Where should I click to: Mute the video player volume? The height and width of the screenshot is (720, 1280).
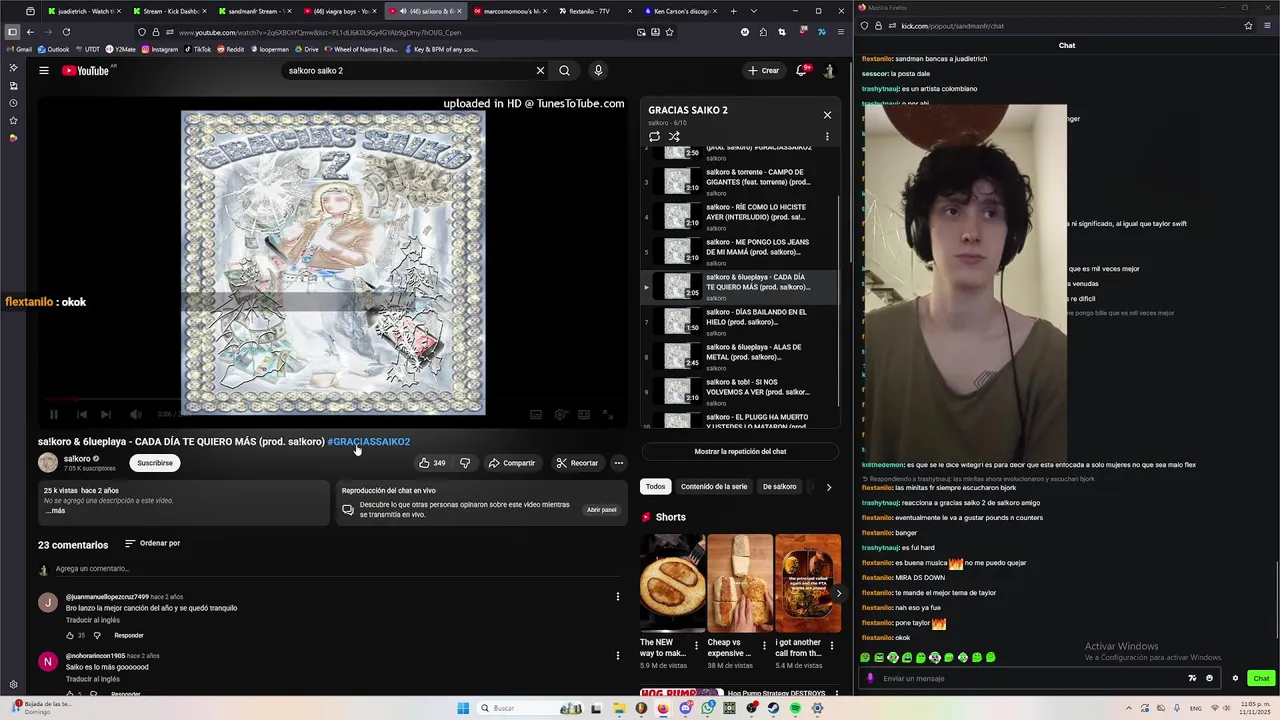[x=136, y=414]
